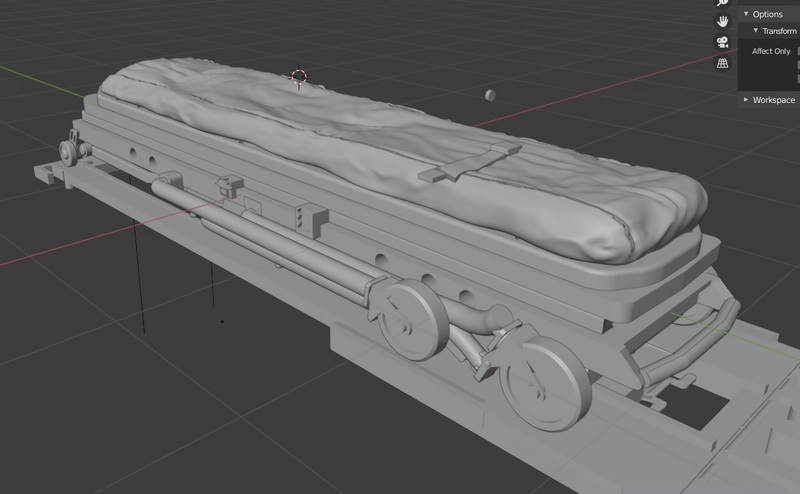Click the Options panel header label

[x=768, y=14]
